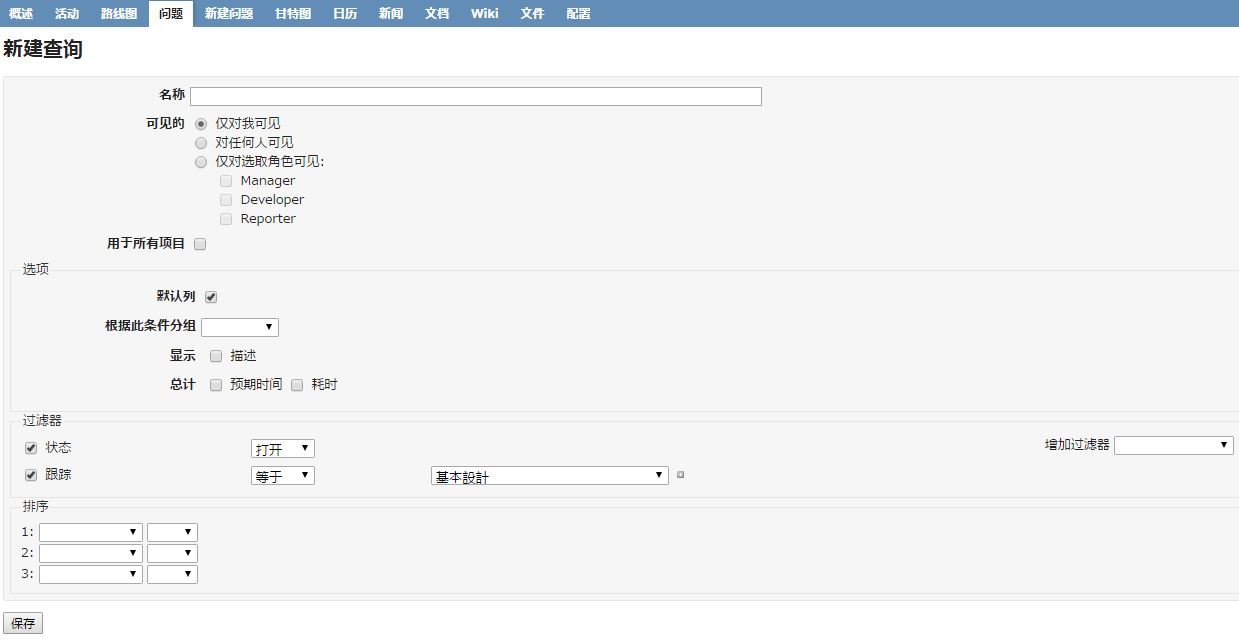
Task: Open the 新闻 tab
Action: pyautogui.click(x=391, y=14)
